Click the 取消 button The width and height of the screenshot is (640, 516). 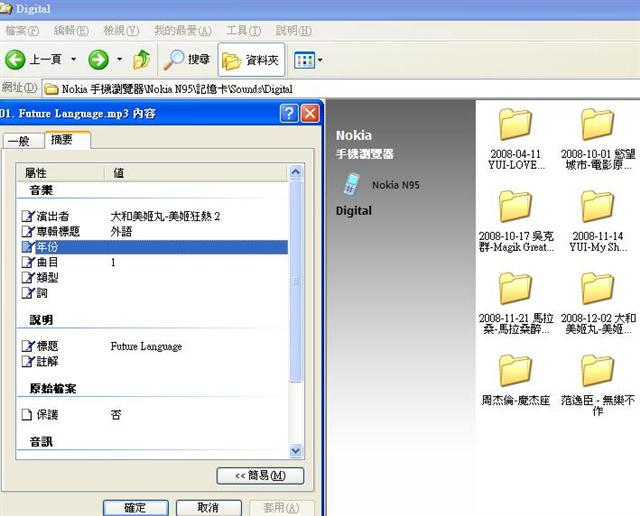pos(209,508)
